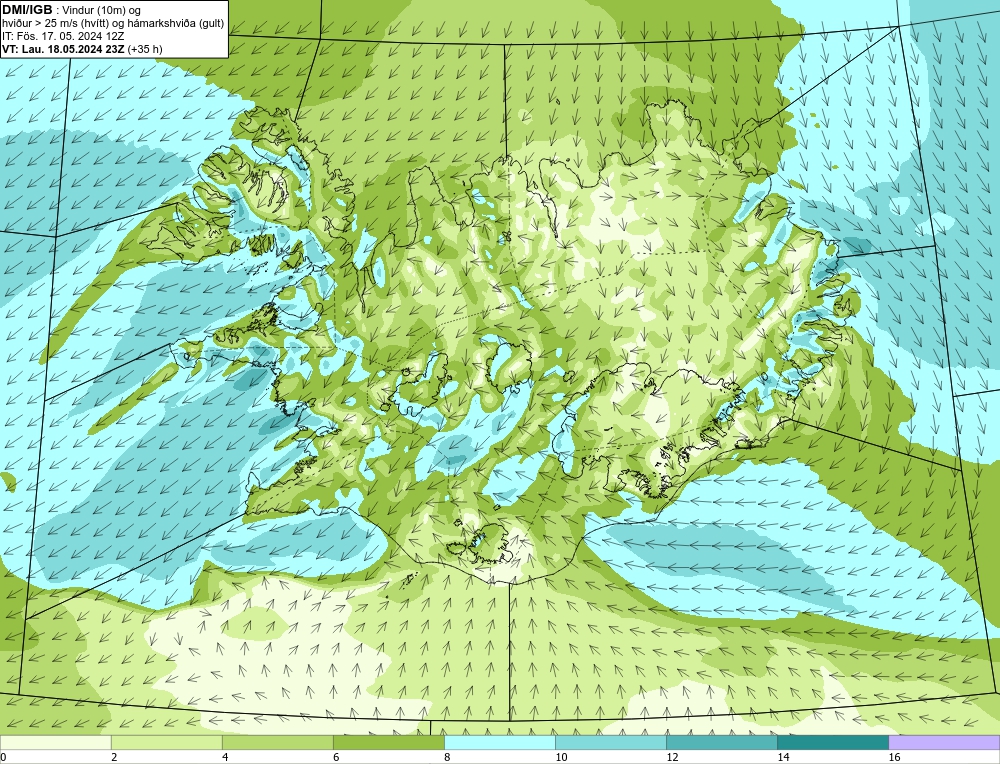
Task: Click the 10–12 m/s light teal legend swatch
Action: [611, 742]
